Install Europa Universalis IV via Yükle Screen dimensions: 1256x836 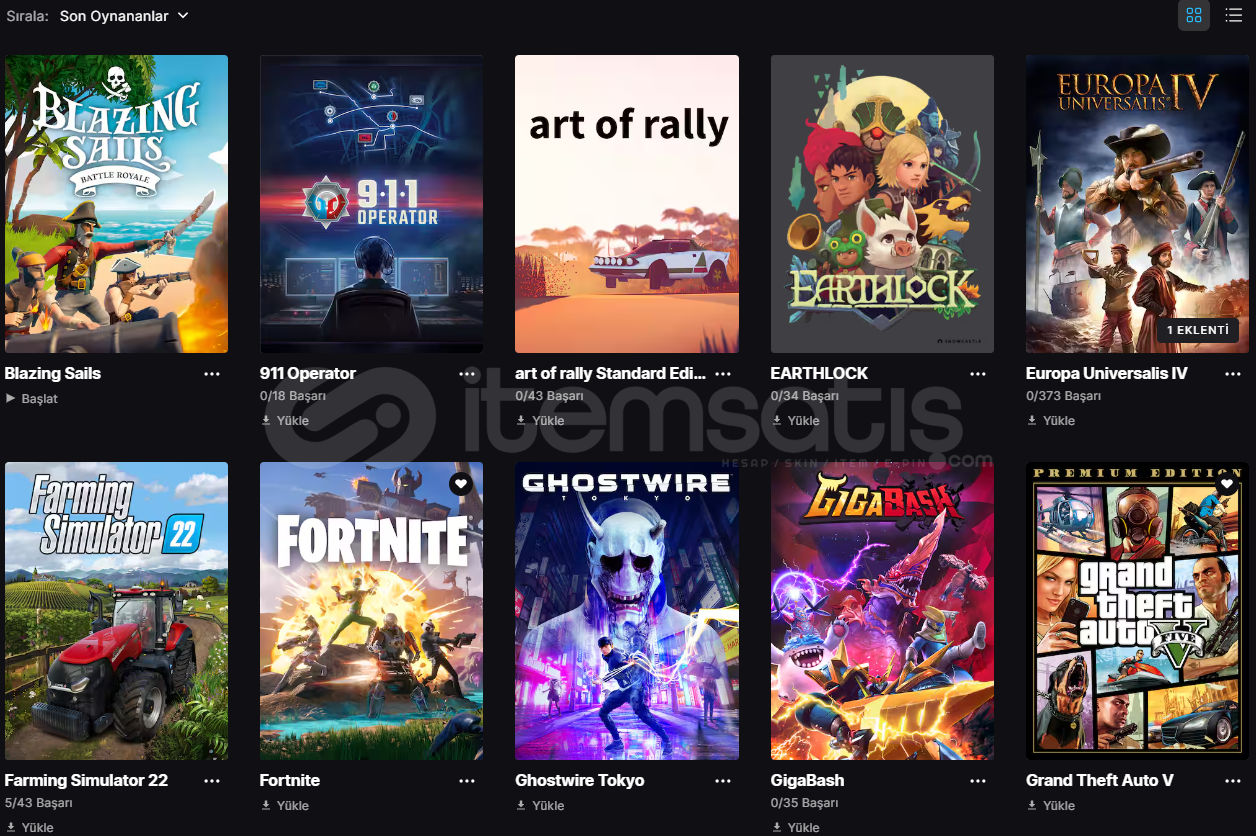click(1051, 420)
